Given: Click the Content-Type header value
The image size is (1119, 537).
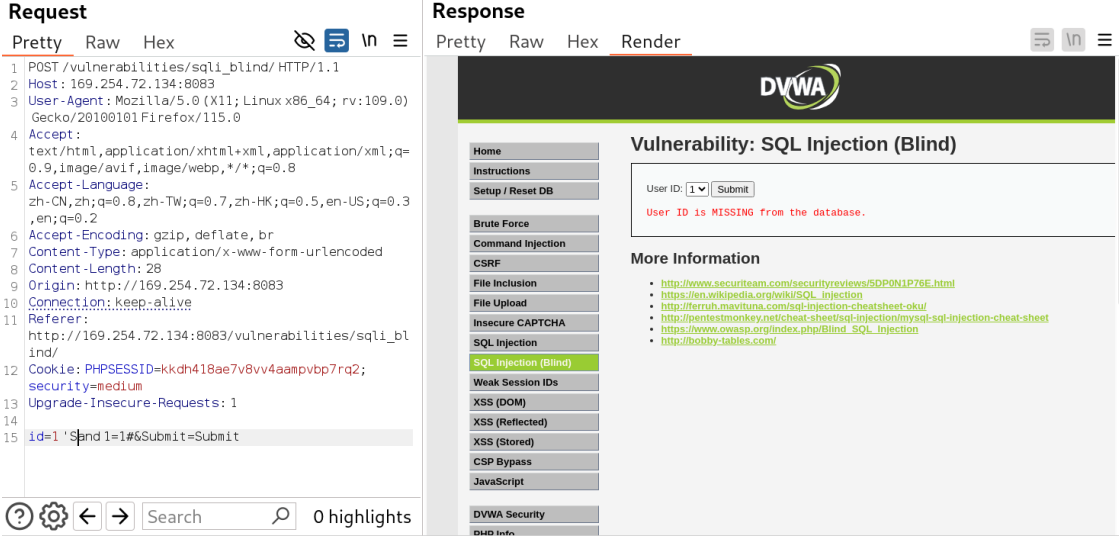Looking at the screenshot, I should pos(256,252).
